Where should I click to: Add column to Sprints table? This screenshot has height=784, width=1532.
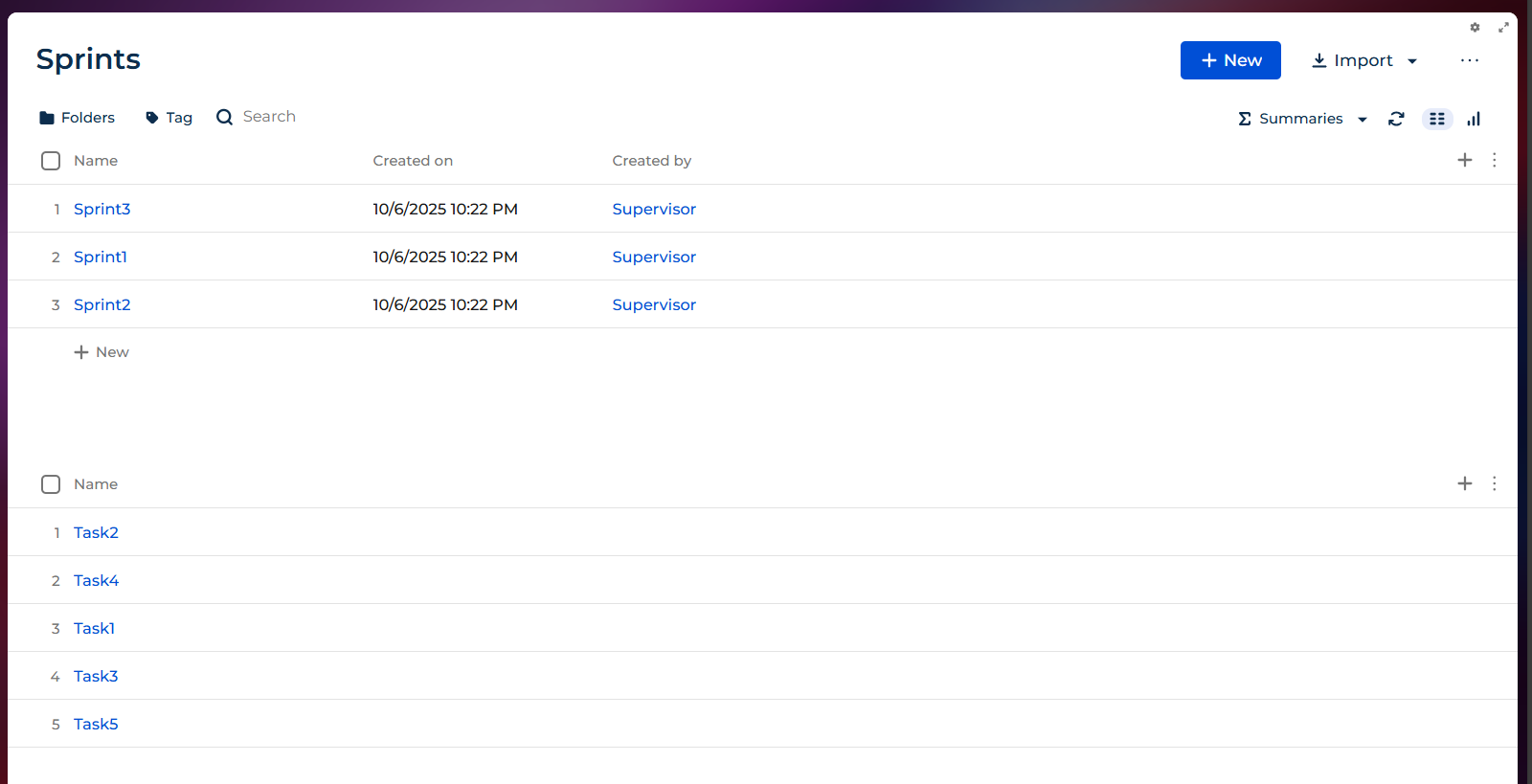pyautogui.click(x=1464, y=160)
